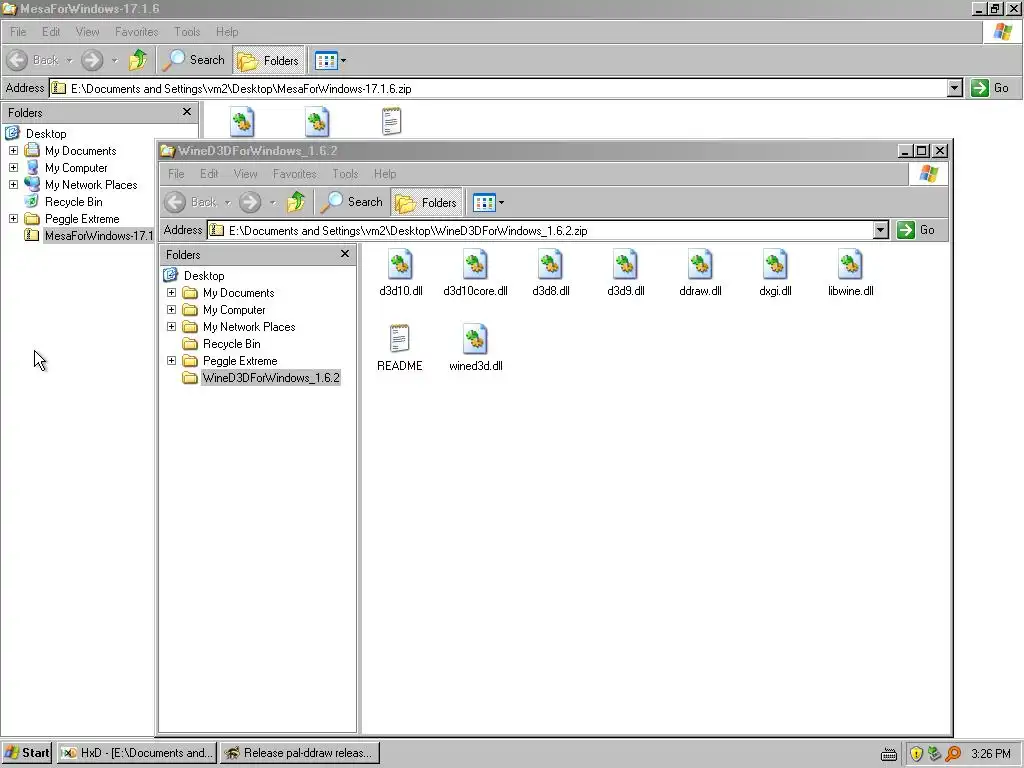Open Help menu in WineD3D window
This screenshot has width=1024, height=768.
[x=385, y=174]
